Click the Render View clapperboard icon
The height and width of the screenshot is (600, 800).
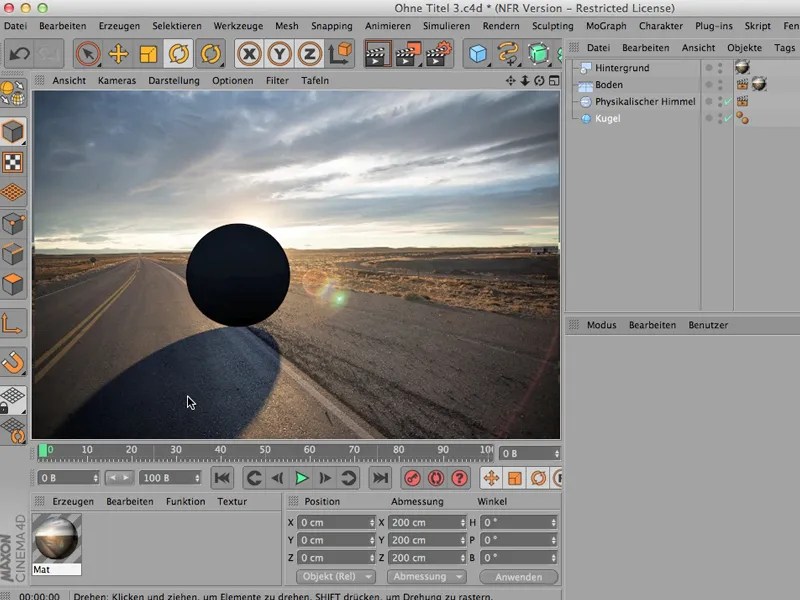(x=378, y=54)
